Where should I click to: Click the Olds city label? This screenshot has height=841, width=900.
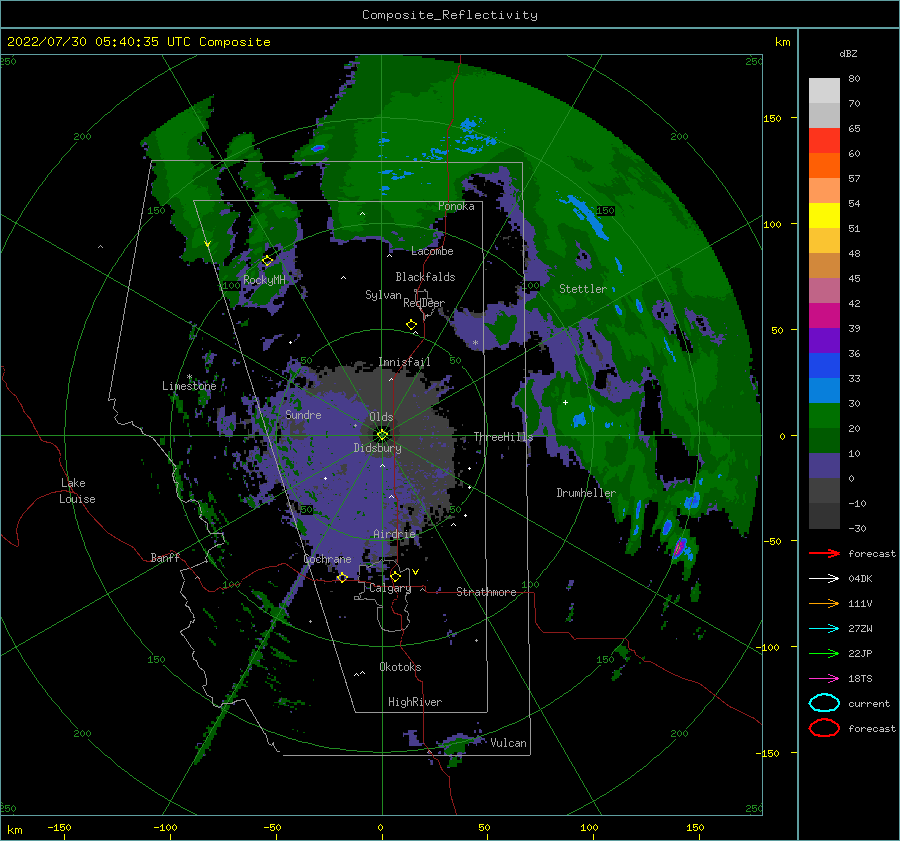[x=381, y=417]
